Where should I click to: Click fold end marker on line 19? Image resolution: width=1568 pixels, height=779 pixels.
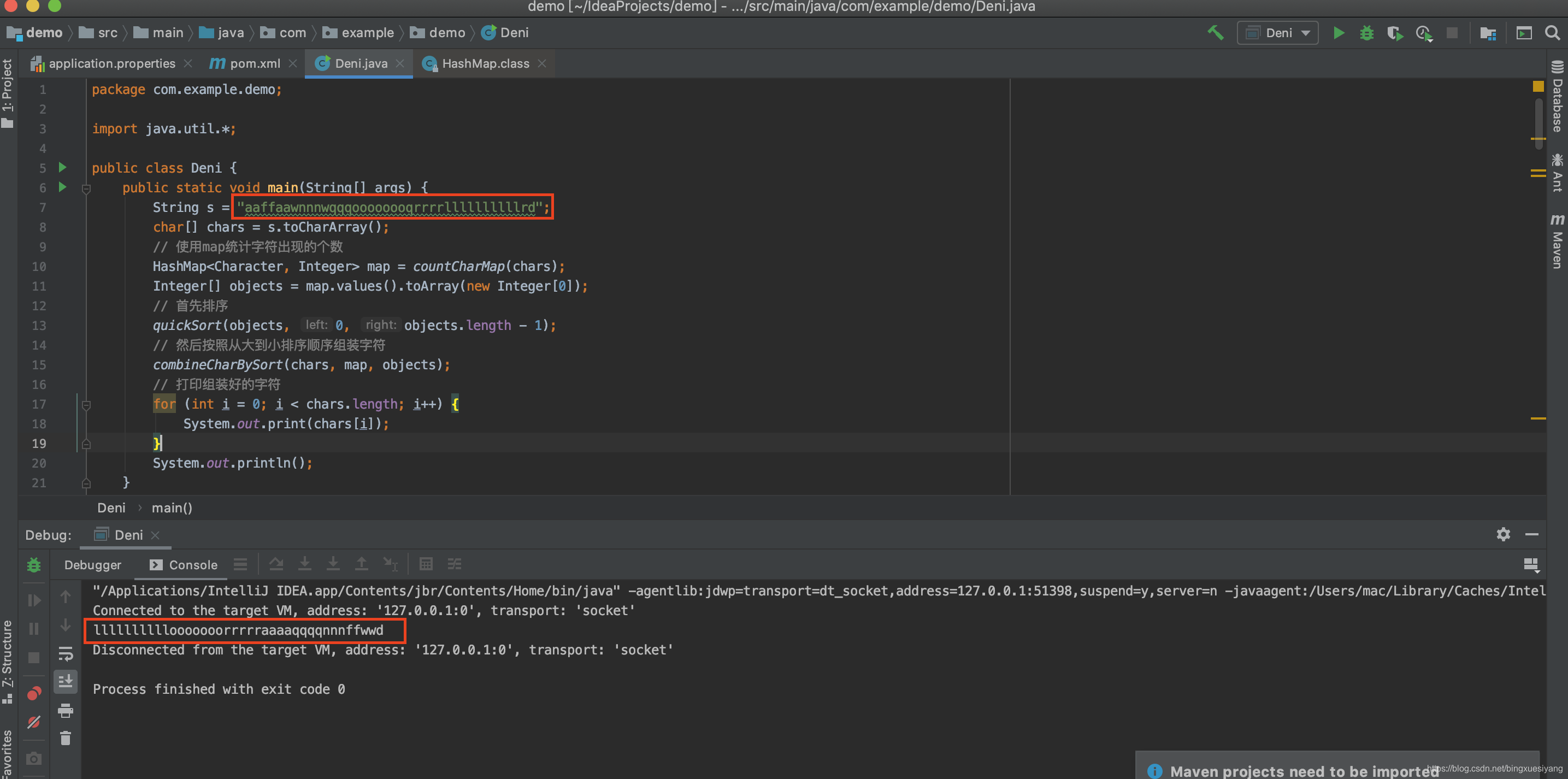pos(86,444)
